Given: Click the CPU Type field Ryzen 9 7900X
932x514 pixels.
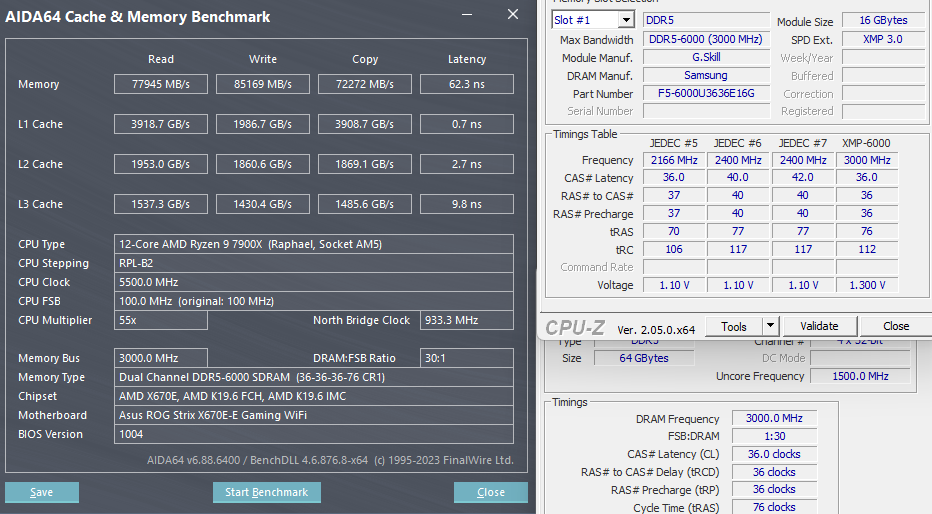Looking at the screenshot, I should (x=314, y=244).
